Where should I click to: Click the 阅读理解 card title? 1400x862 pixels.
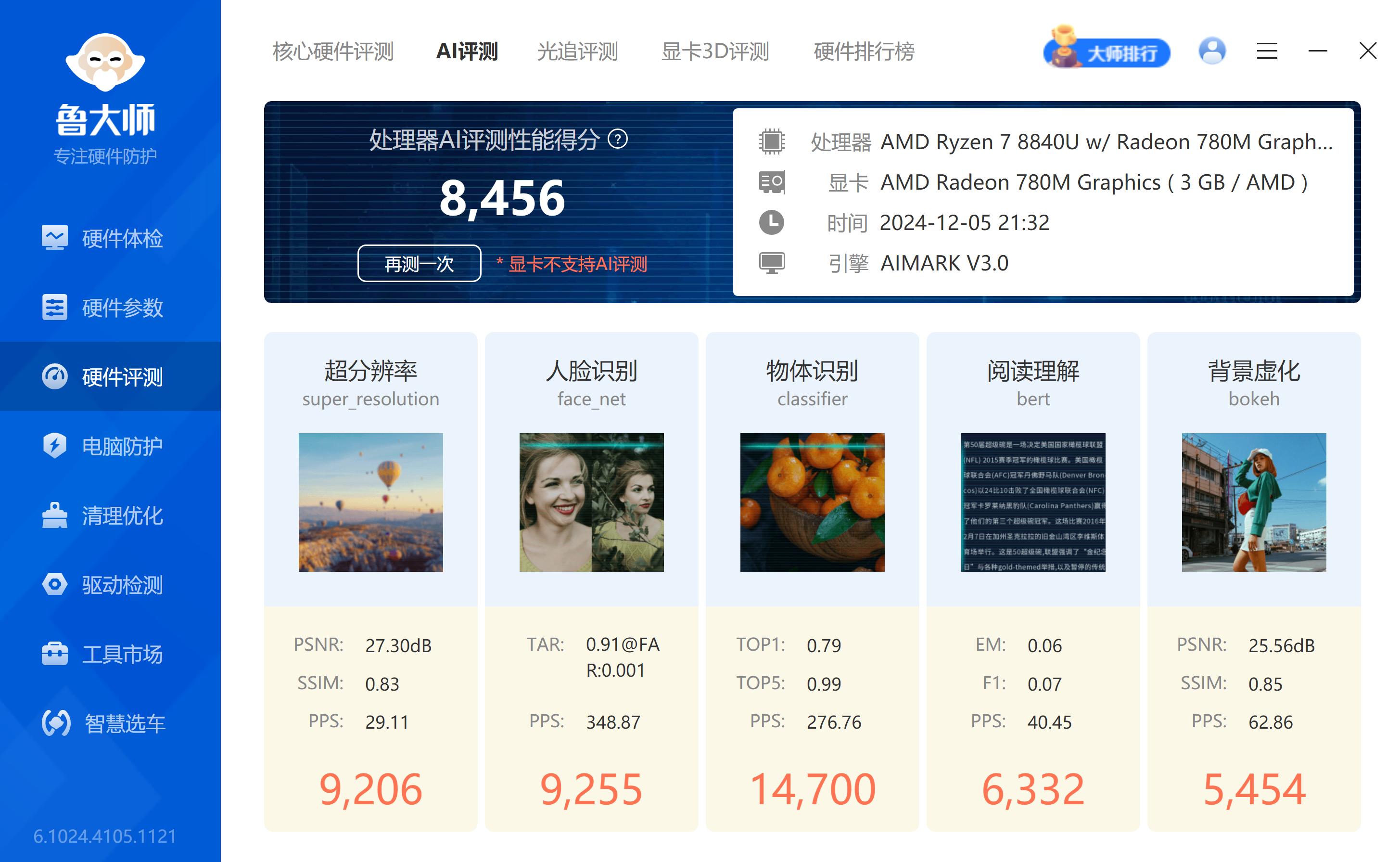pyautogui.click(x=1033, y=371)
